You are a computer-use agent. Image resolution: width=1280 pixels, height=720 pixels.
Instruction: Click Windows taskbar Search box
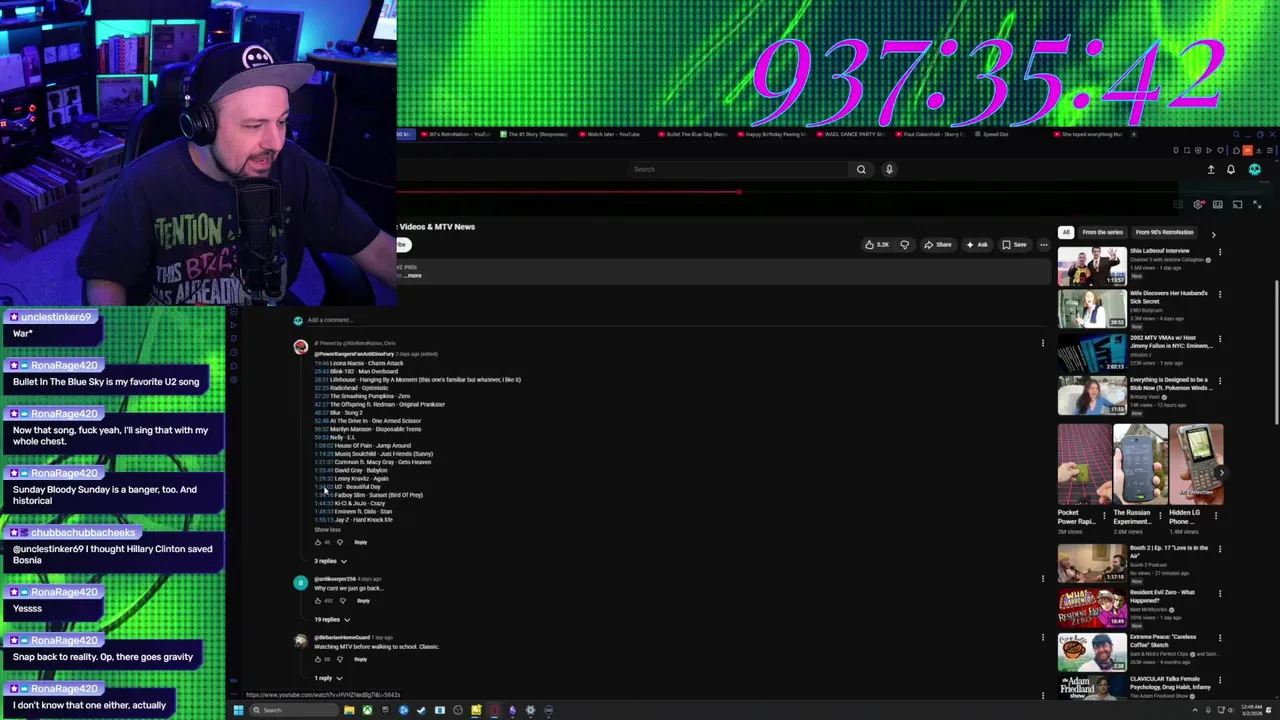click(x=294, y=710)
